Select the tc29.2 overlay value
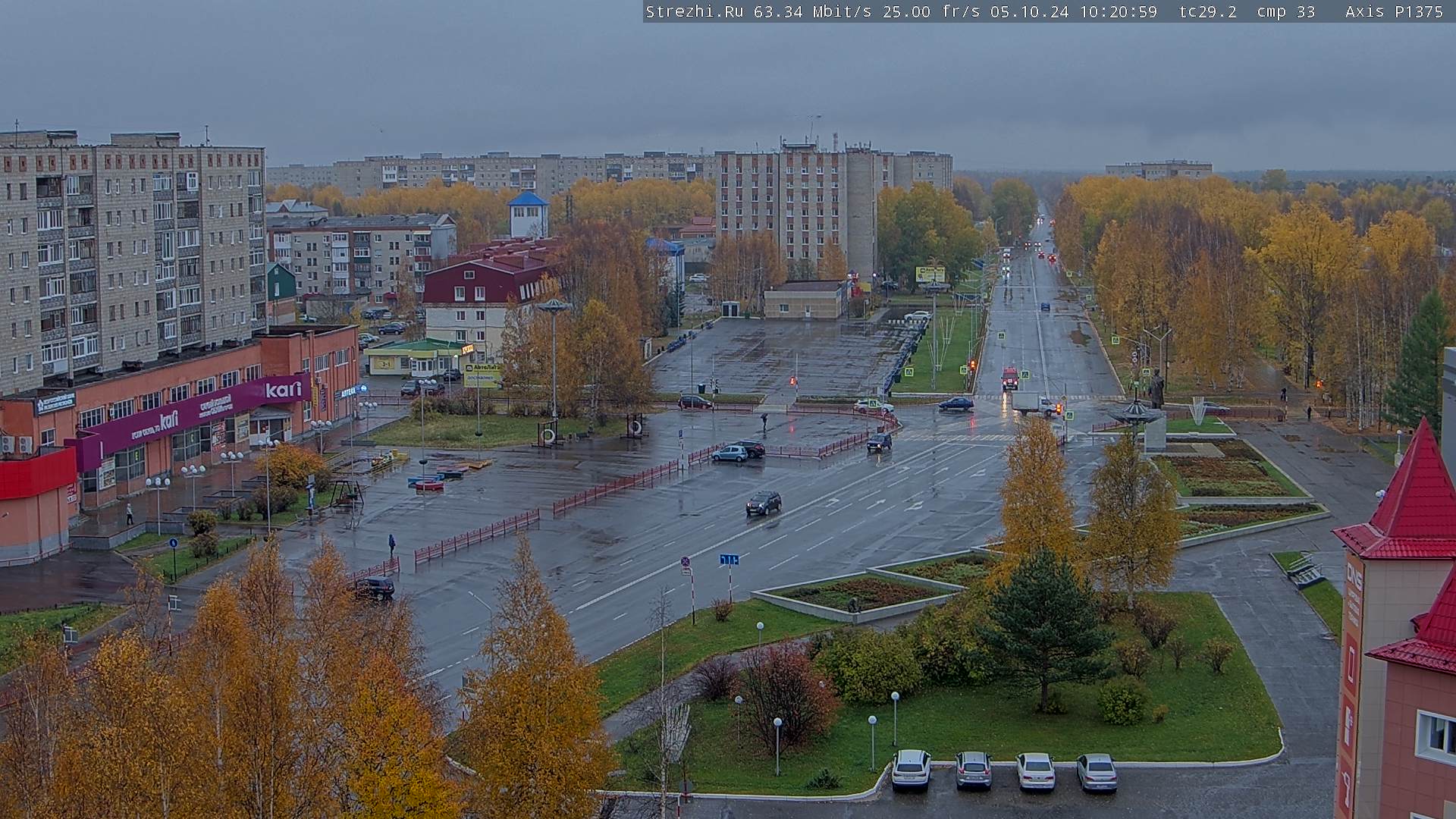 (x=1208, y=11)
